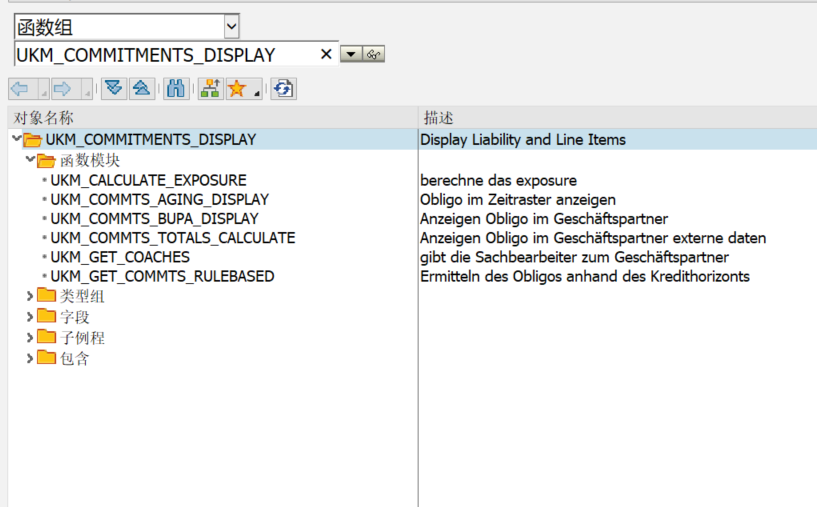Image resolution: width=817 pixels, height=507 pixels.
Task: Click the star favorites icon
Action: pos(238,89)
